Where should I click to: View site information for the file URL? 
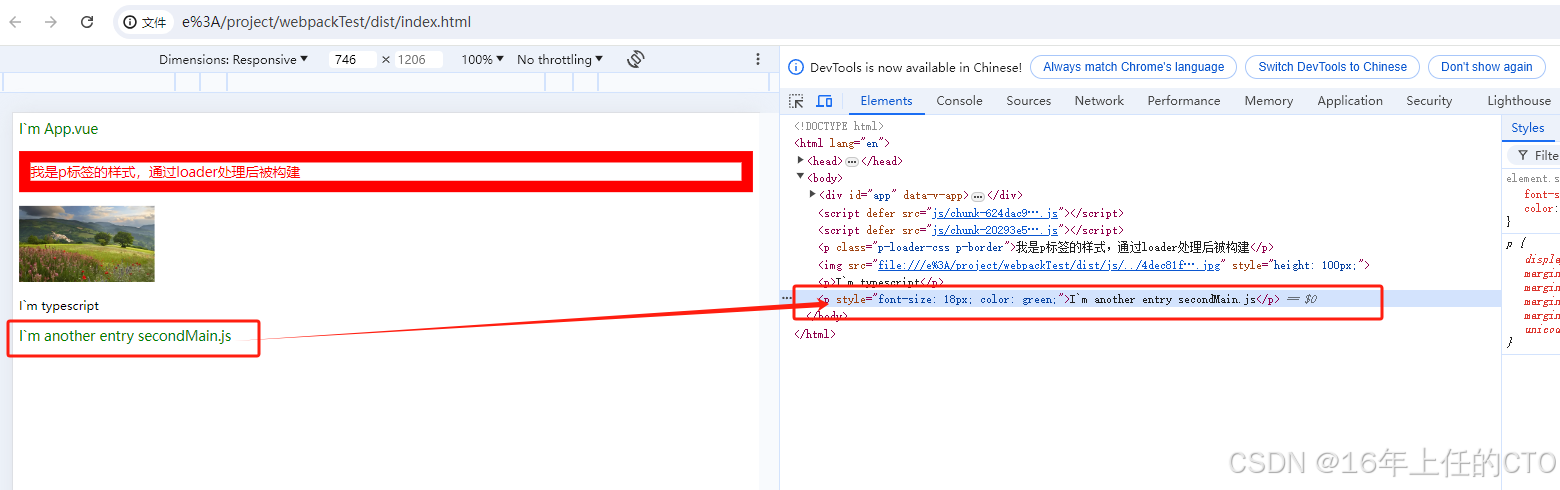145,22
